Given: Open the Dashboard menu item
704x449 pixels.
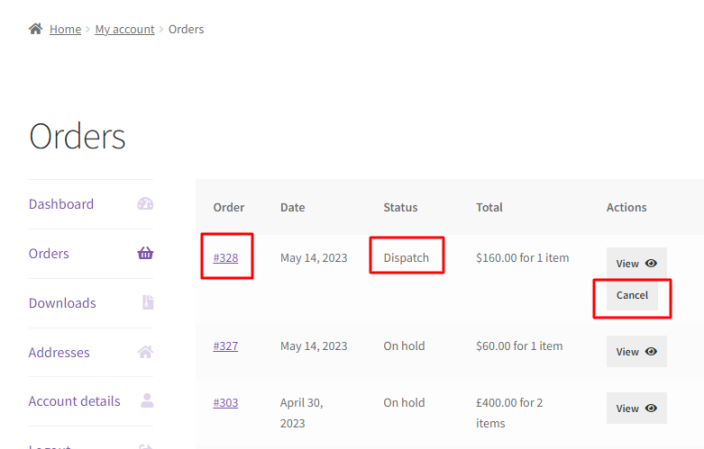Looking at the screenshot, I should coord(61,204).
